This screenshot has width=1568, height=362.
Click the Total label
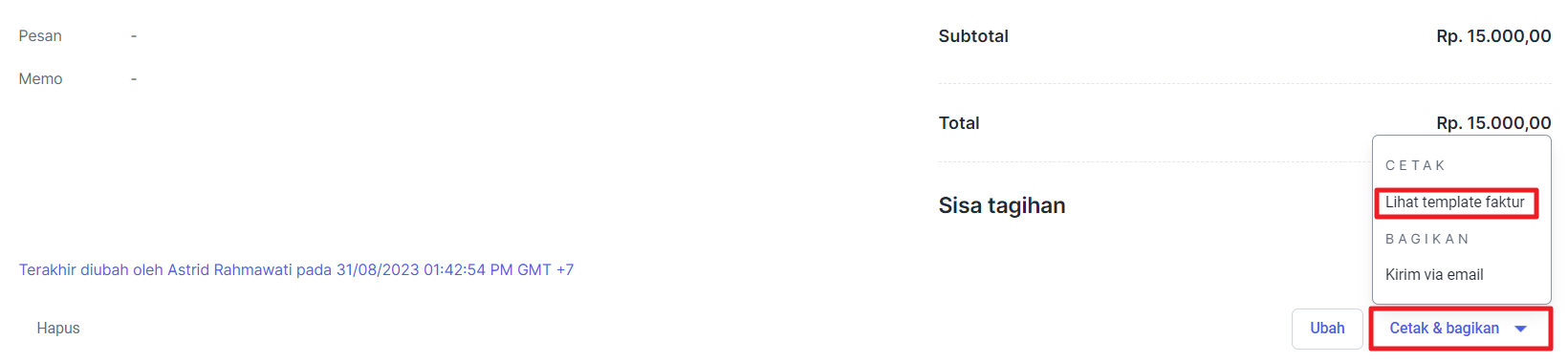(x=959, y=123)
